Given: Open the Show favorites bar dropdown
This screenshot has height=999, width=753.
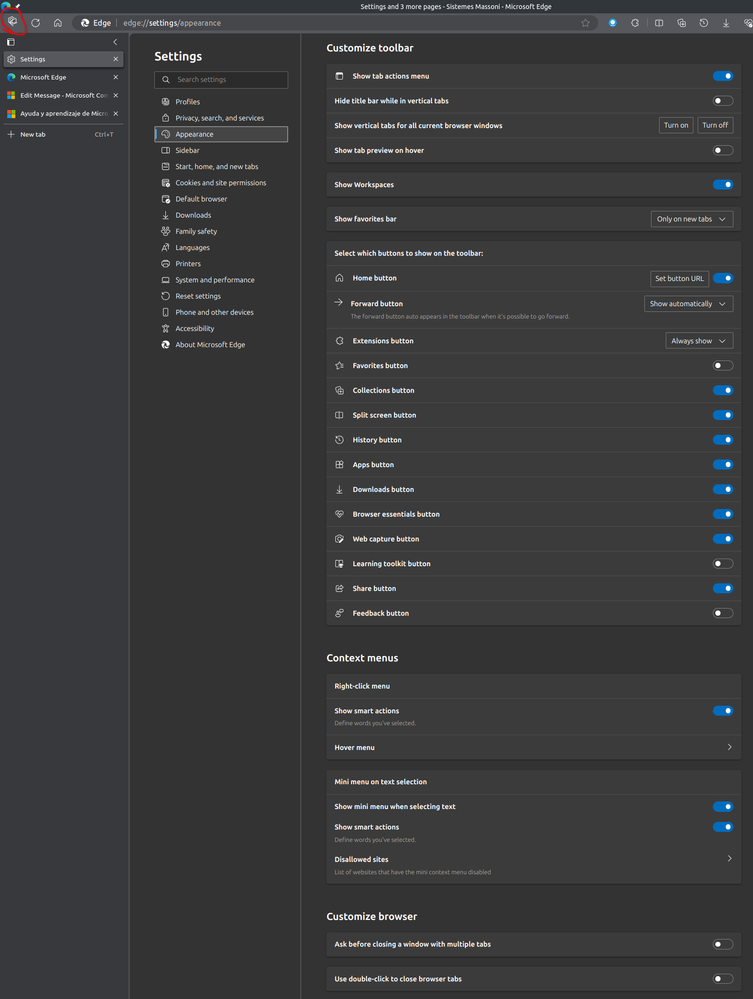Looking at the screenshot, I should click(691, 219).
